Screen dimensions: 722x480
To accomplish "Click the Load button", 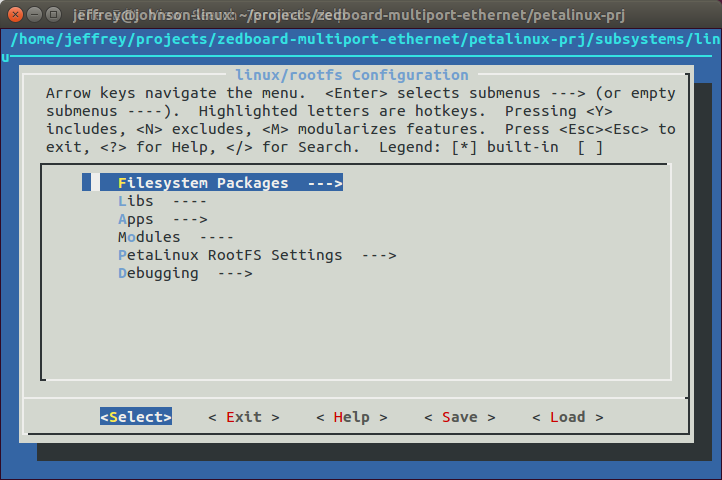I will tap(568, 417).
